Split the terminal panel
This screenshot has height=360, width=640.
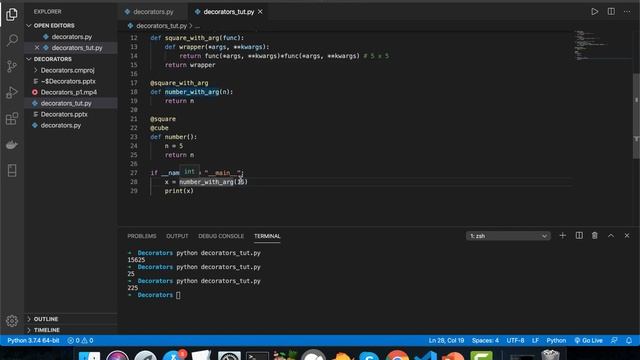coord(579,236)
